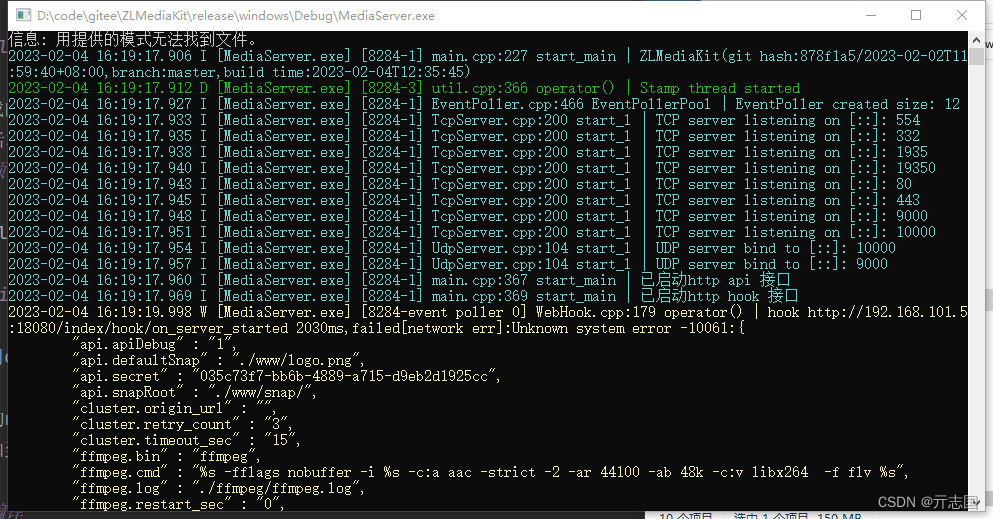Screen dimensions: 993x519
Task: Click 'EventPoller.cpp:466 EventPollerPool' text
Action: [571, 104]
